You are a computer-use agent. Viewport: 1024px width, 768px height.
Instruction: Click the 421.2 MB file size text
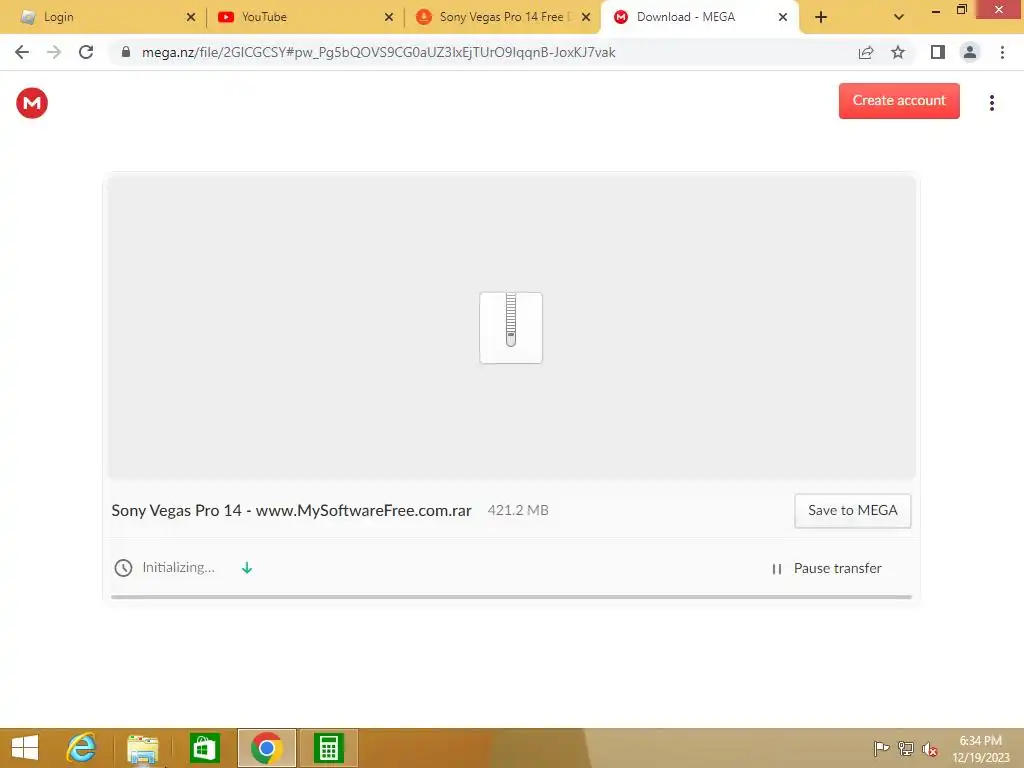coord(518,510)
